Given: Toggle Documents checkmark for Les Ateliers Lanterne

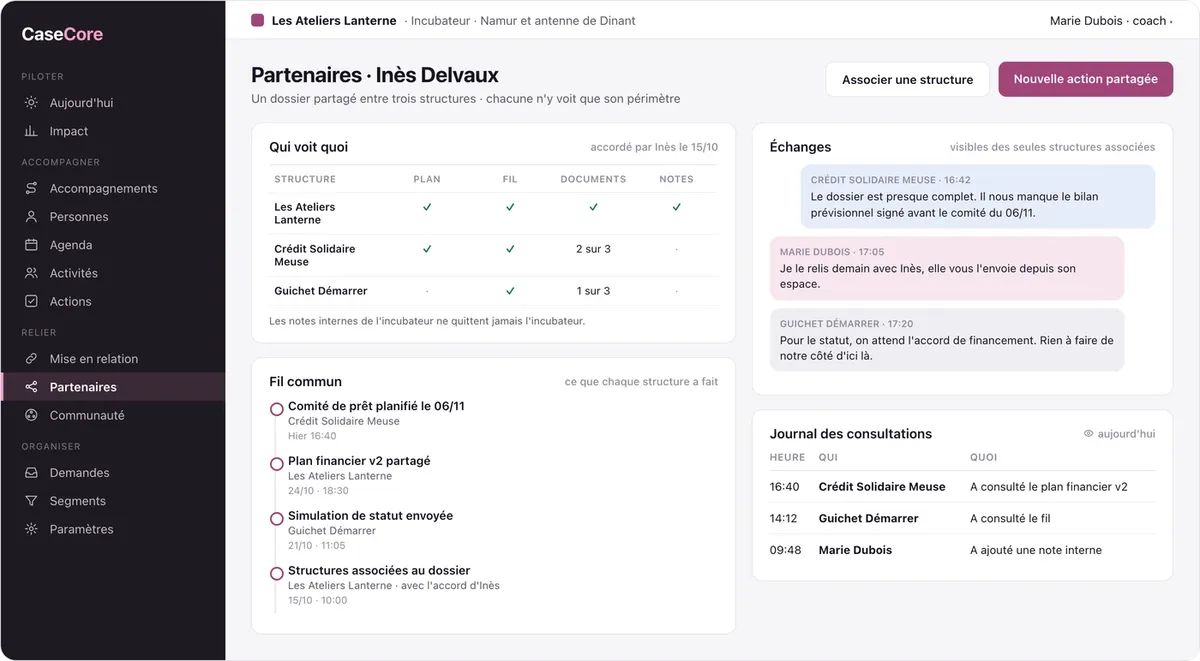Looking at the screenshot, I should [x=593, y=207].
